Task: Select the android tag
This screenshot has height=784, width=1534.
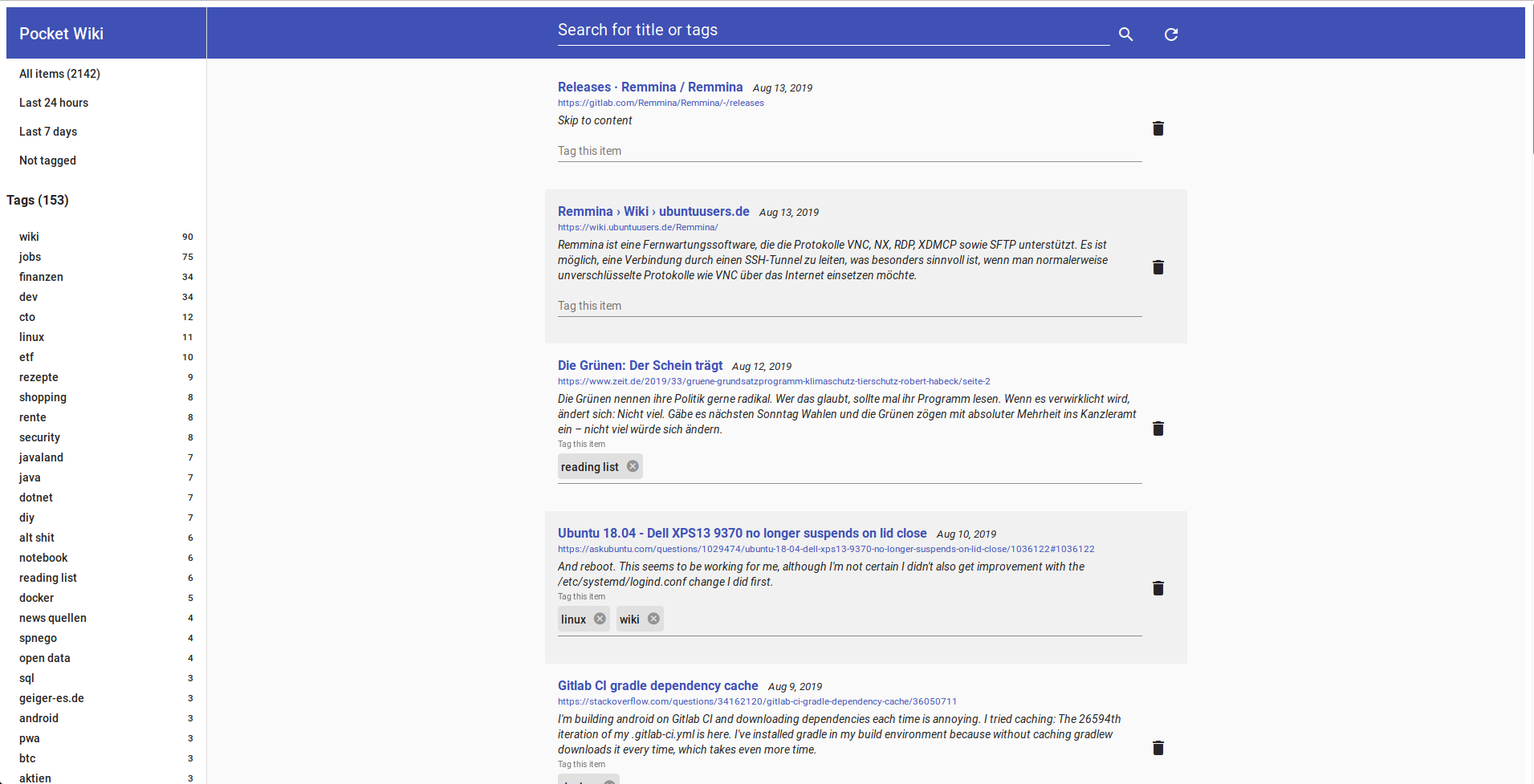Action: point(106,718)
